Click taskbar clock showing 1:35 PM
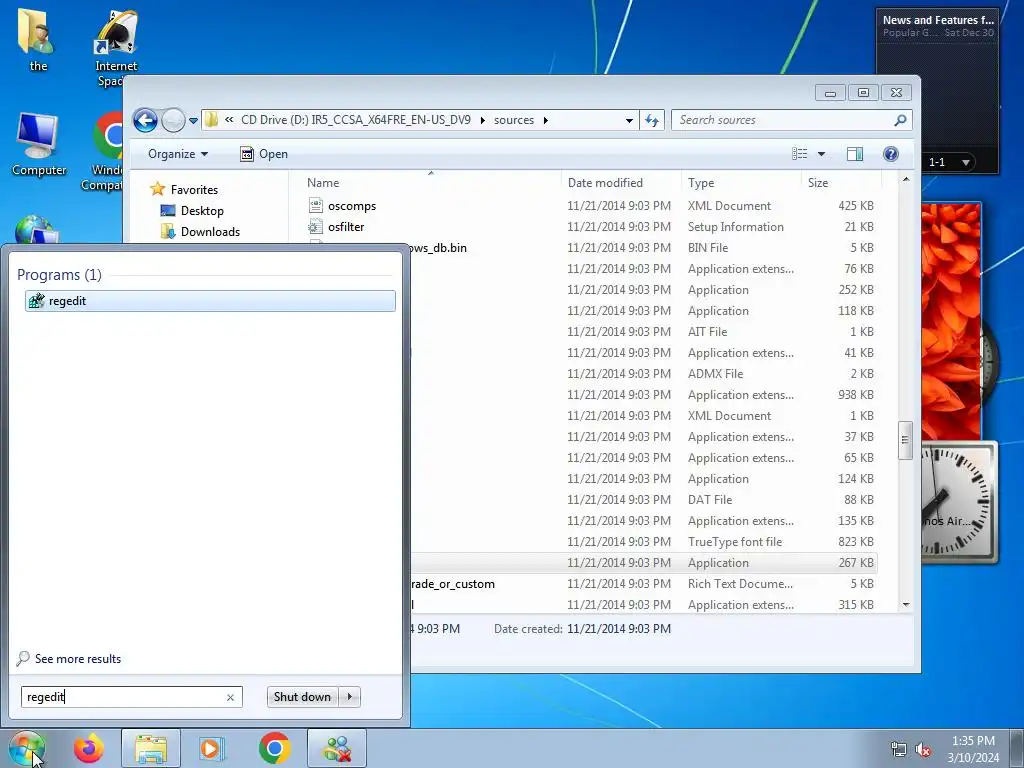Viewport: 1024px width, 768px height. tap(973, 749)
